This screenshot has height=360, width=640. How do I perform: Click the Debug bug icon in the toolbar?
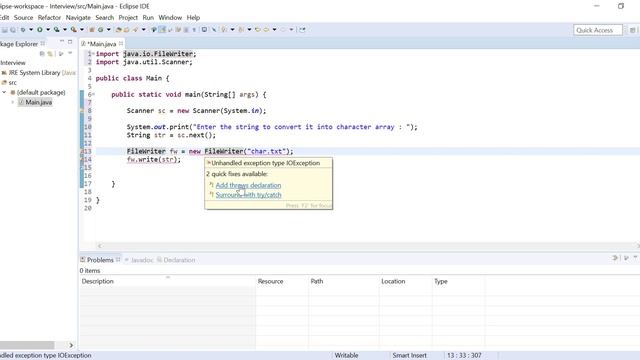tap(23, 30)
